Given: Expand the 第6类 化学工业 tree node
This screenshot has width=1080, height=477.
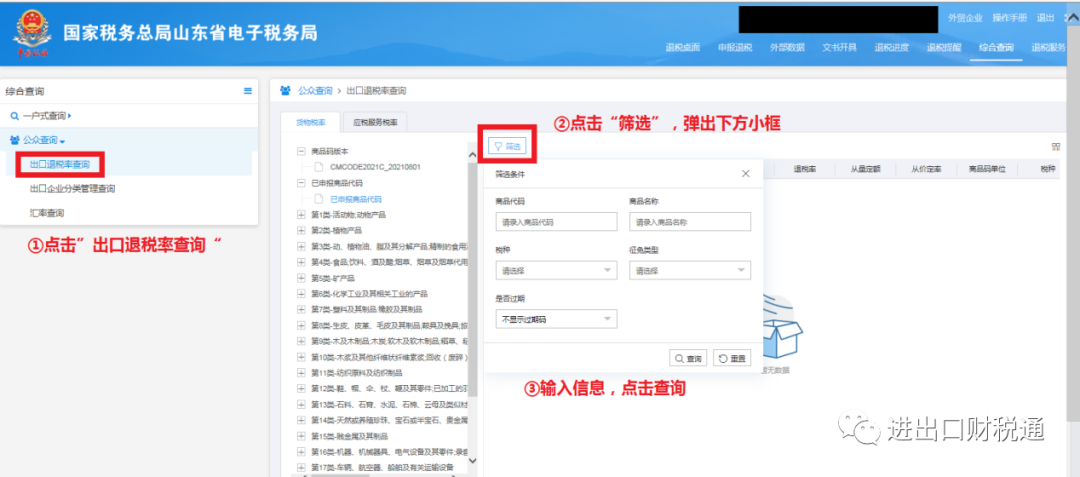Looking at the screenshot, I should (x=300, y=294).
